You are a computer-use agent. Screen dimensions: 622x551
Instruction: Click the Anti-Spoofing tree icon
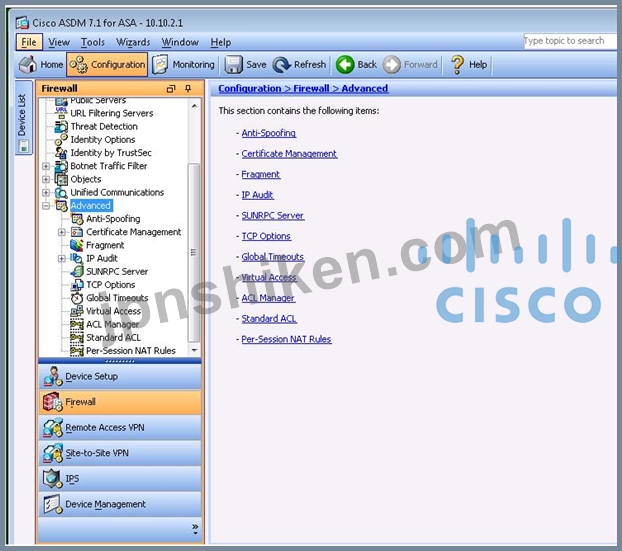tap(77, 219)
